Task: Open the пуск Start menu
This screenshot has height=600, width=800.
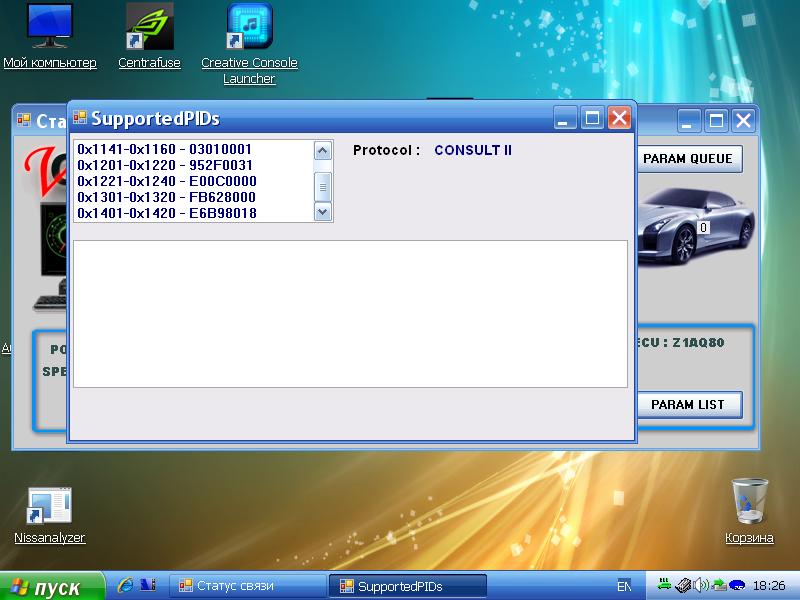Action: click(x=52, y=586)
